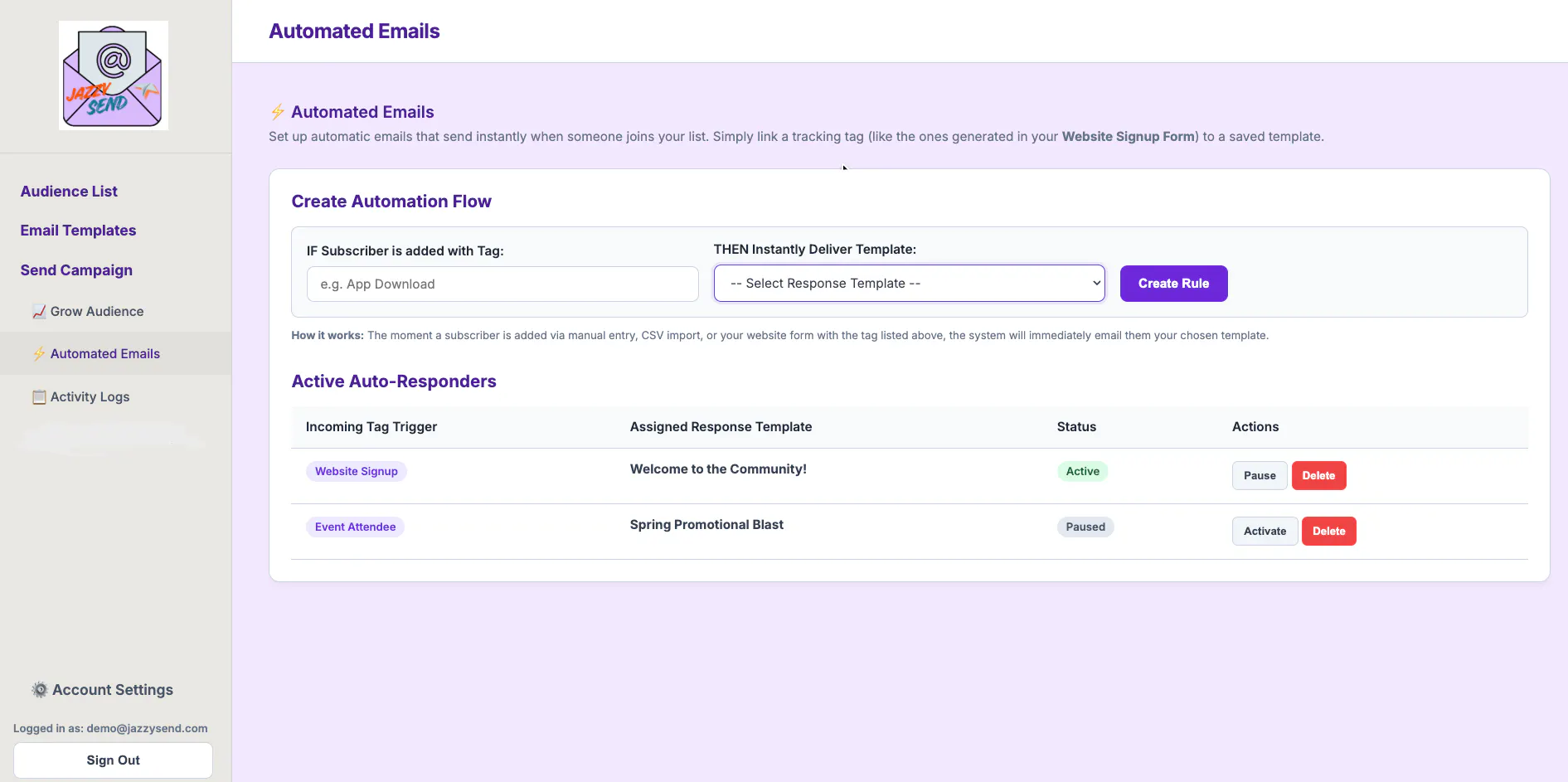Screen dimensions: 1568x782
Task: Click the Actions column header
Action: (x=1255, y=427)
